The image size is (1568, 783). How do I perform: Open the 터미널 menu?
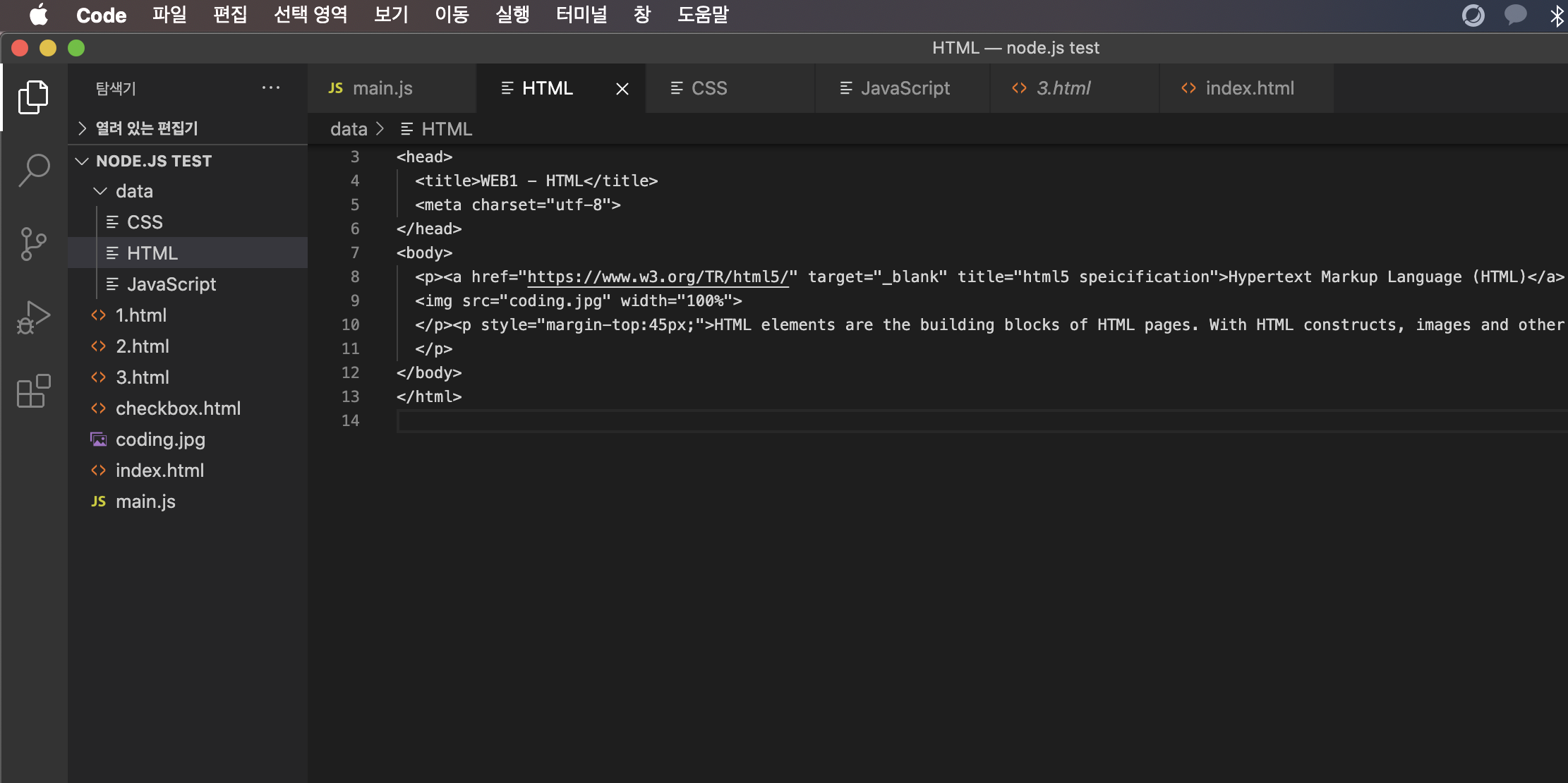pos(581,15)
